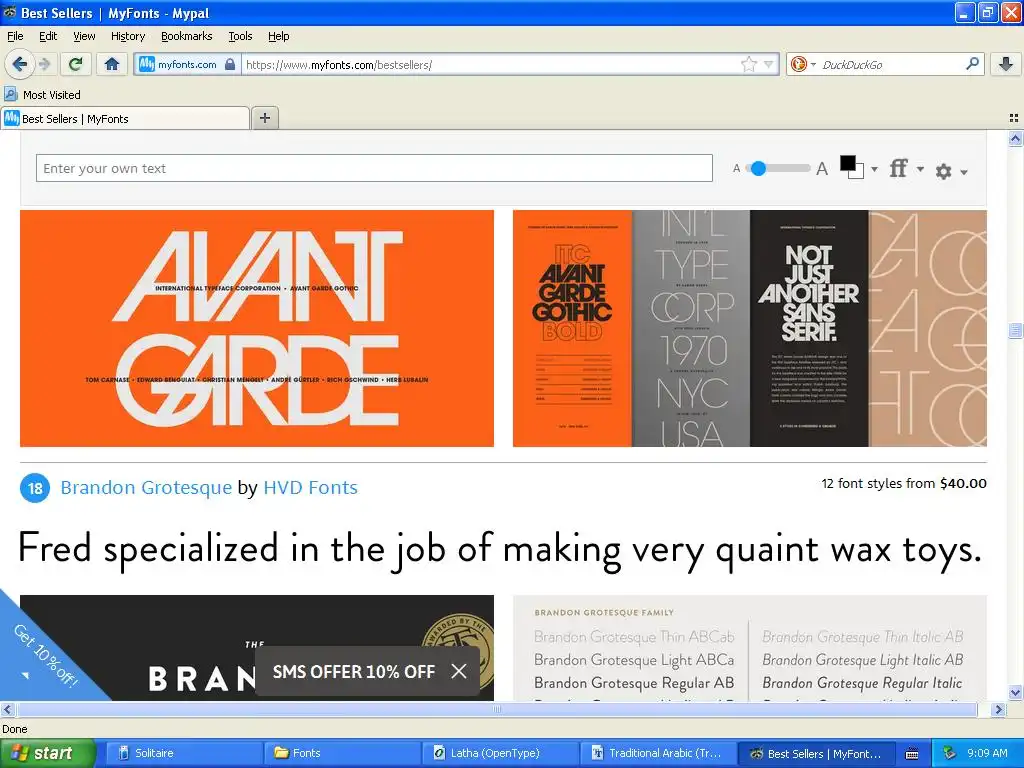Switch to the Fonts folder taskbar item
The width and height of the screenshot is (1024, 768).
pos(341,753)
